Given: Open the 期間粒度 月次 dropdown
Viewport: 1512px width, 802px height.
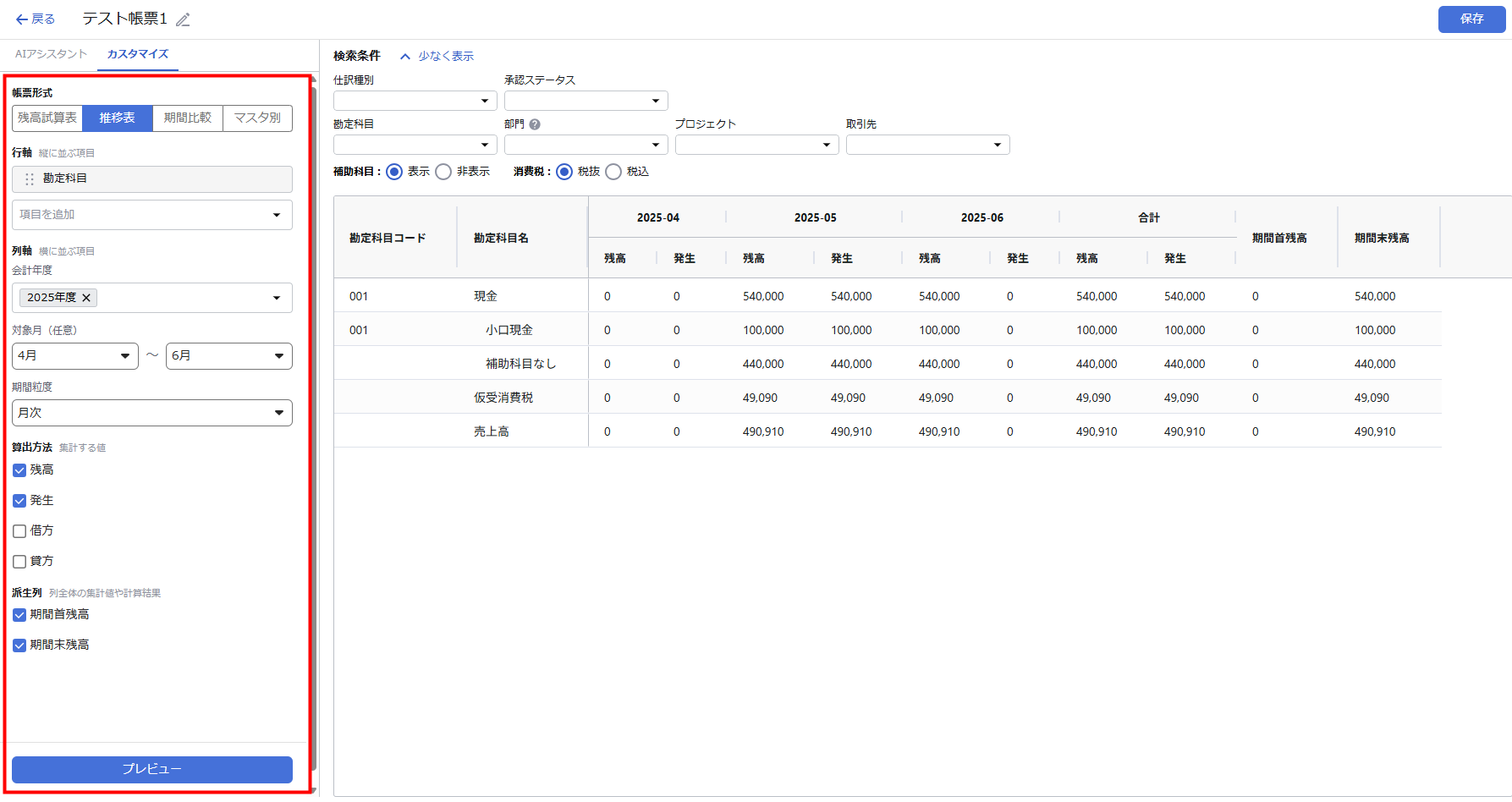Looking at the screenshot, I should [x=152, y=413].
